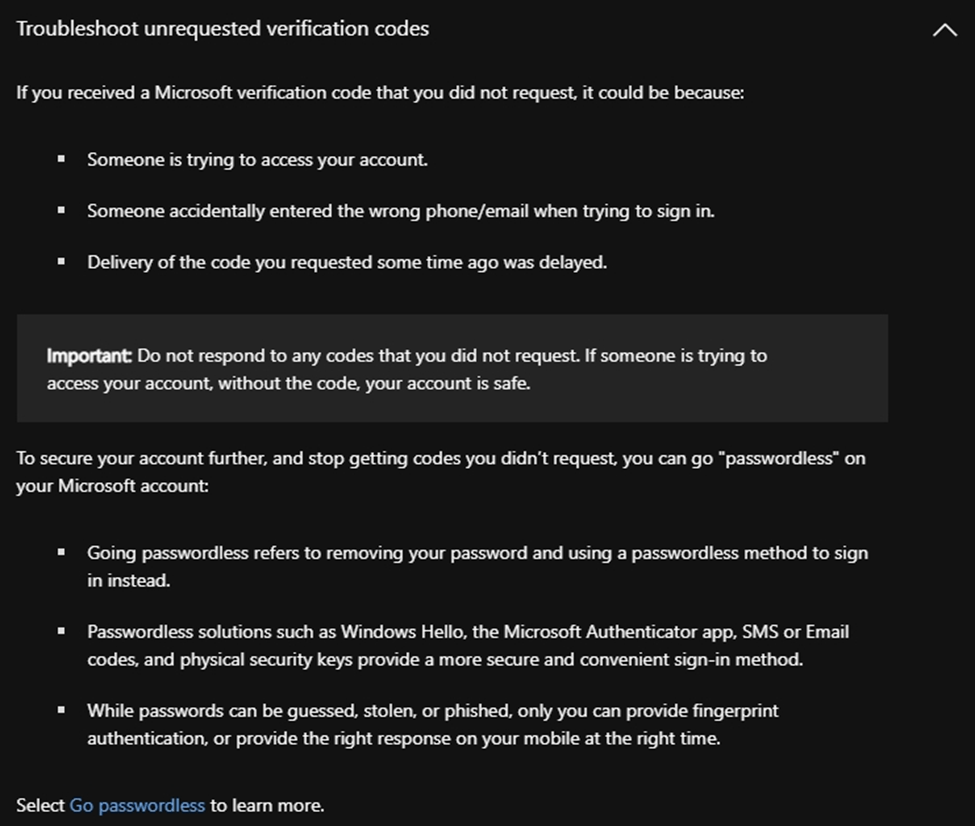
Task: Click the 'Going passwordless refers to removing' bullet text
Action: point(478,567)
